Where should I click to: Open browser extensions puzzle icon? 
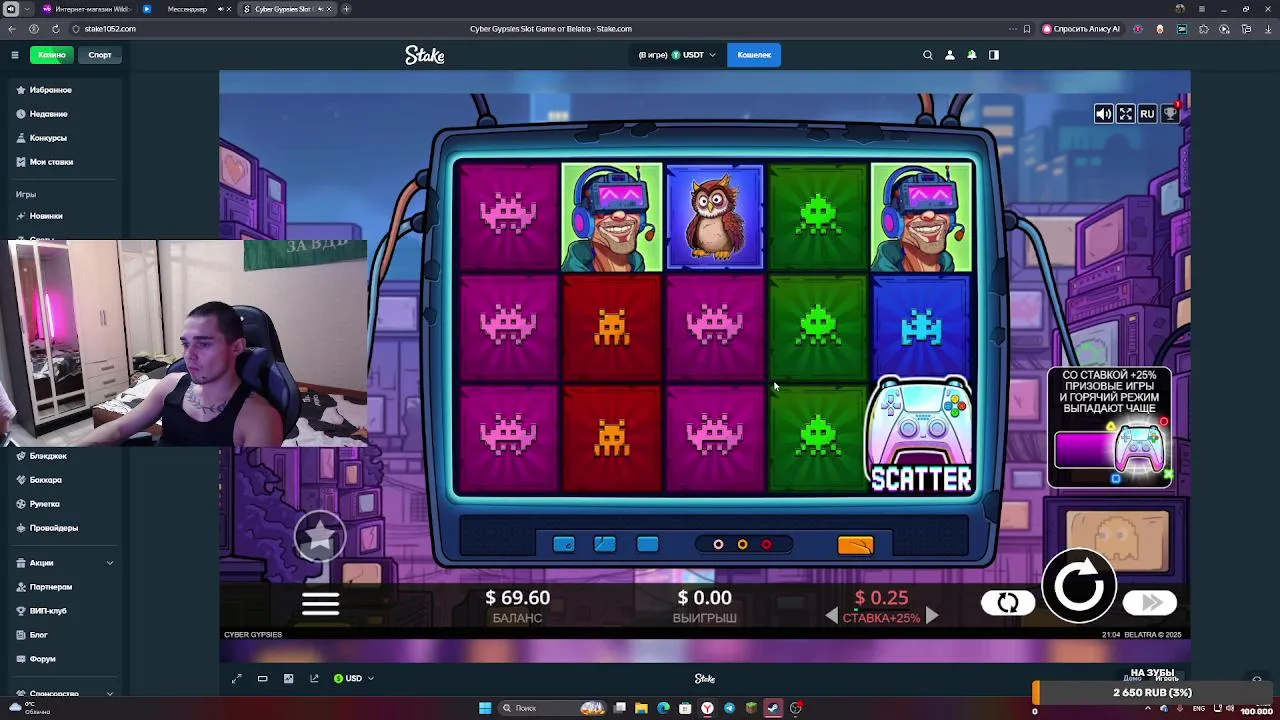[x=1203, y=29]
